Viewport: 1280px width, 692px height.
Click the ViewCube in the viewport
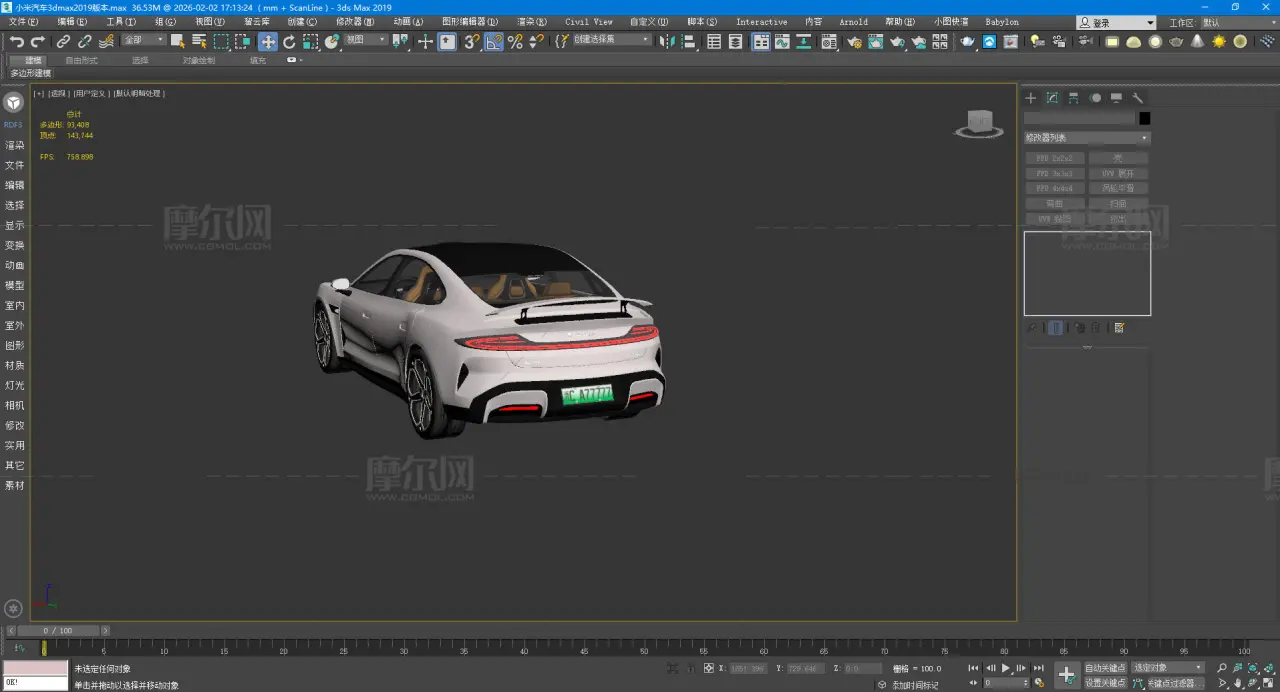[x=979, y=123]
